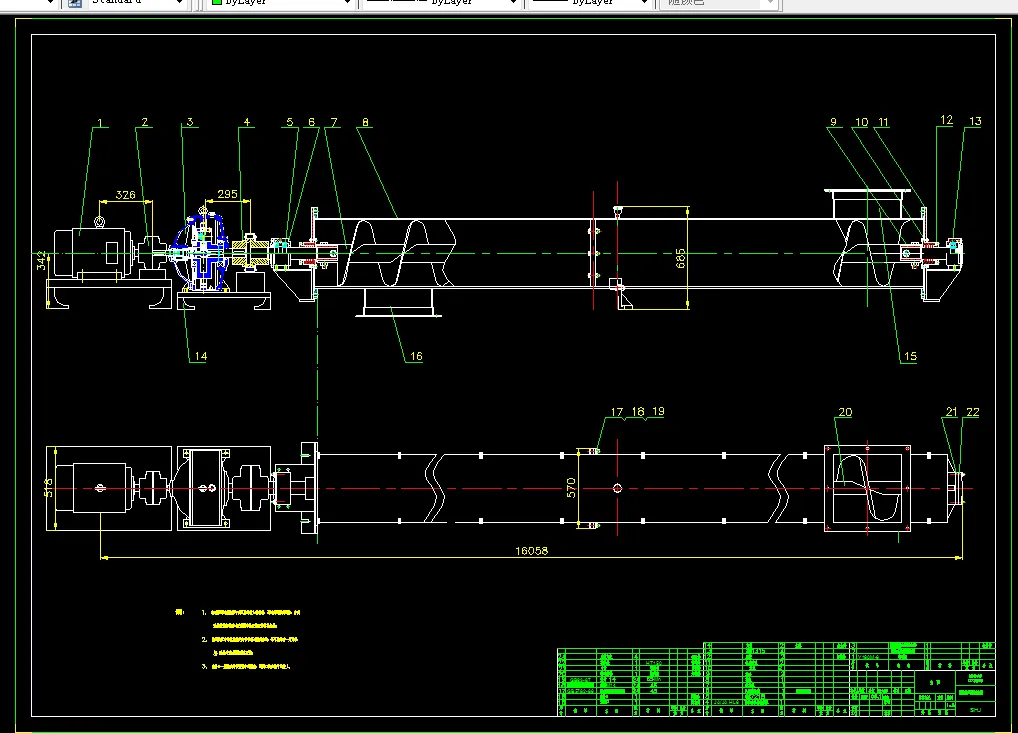
Task: Click the 342 vertical dimension text
Action: [x=42, y=261]
